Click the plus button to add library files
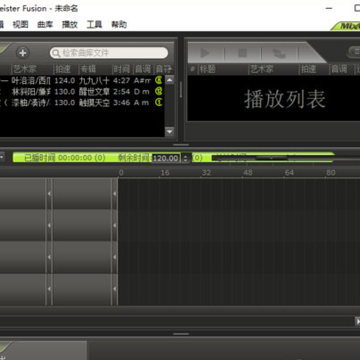The width and height of the screenshot is (360, 360). [x=23, y=53]
